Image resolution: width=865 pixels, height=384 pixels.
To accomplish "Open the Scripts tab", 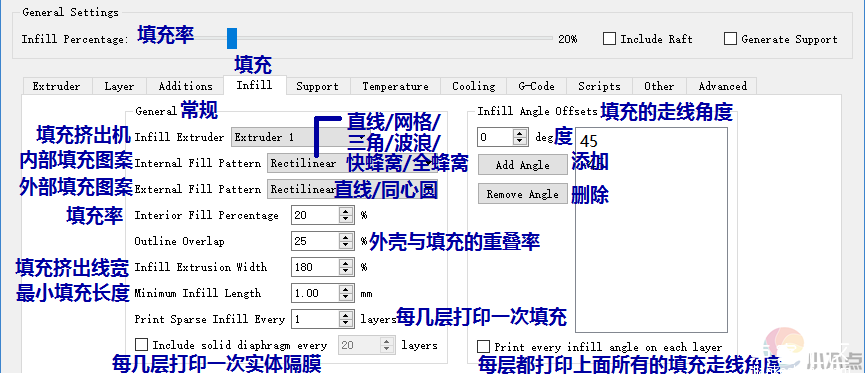I will [x=599, y=86].
